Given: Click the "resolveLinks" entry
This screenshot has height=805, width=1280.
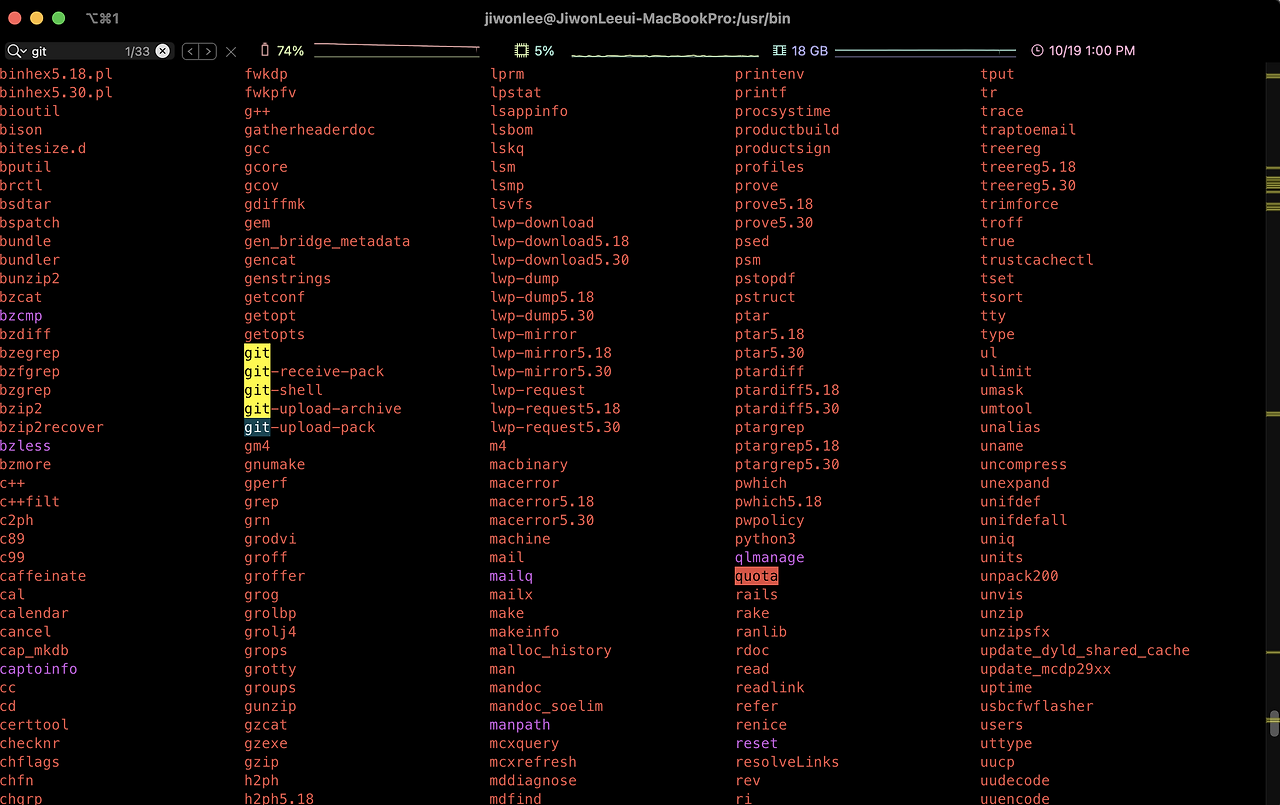Looking at the screenshot, I should pyautogui.click(x=787, y=762).
